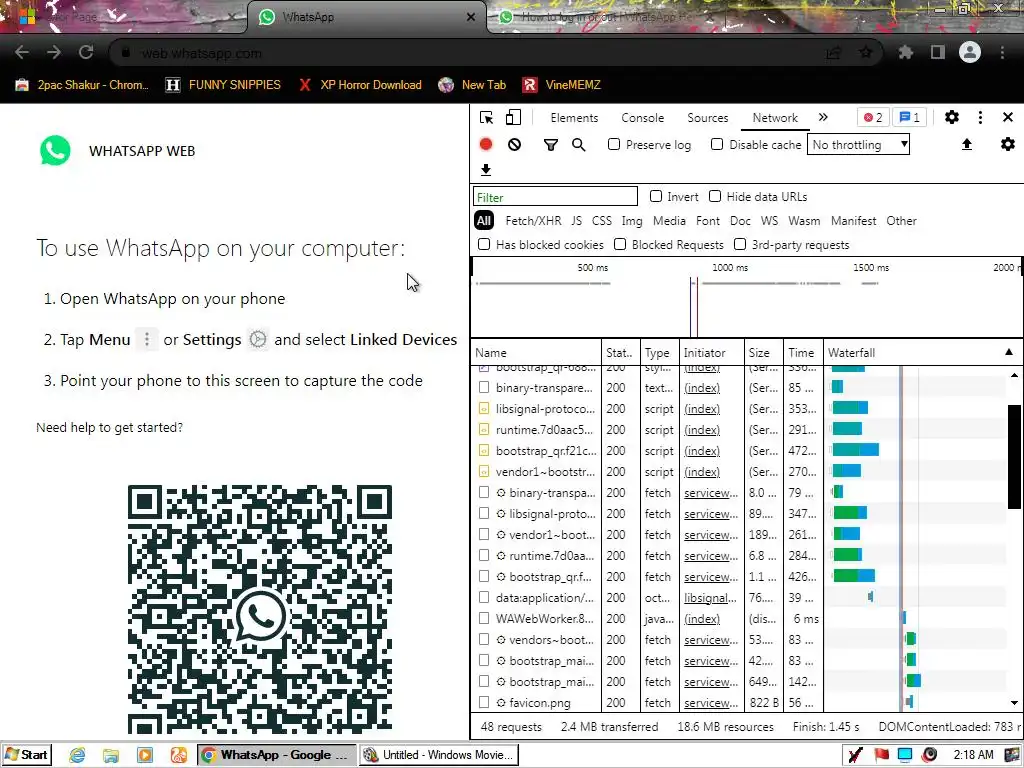Switch to the Elements tab
This screenshot has width=1024, height=768.
pyautogui.click(x=574, y=118)
